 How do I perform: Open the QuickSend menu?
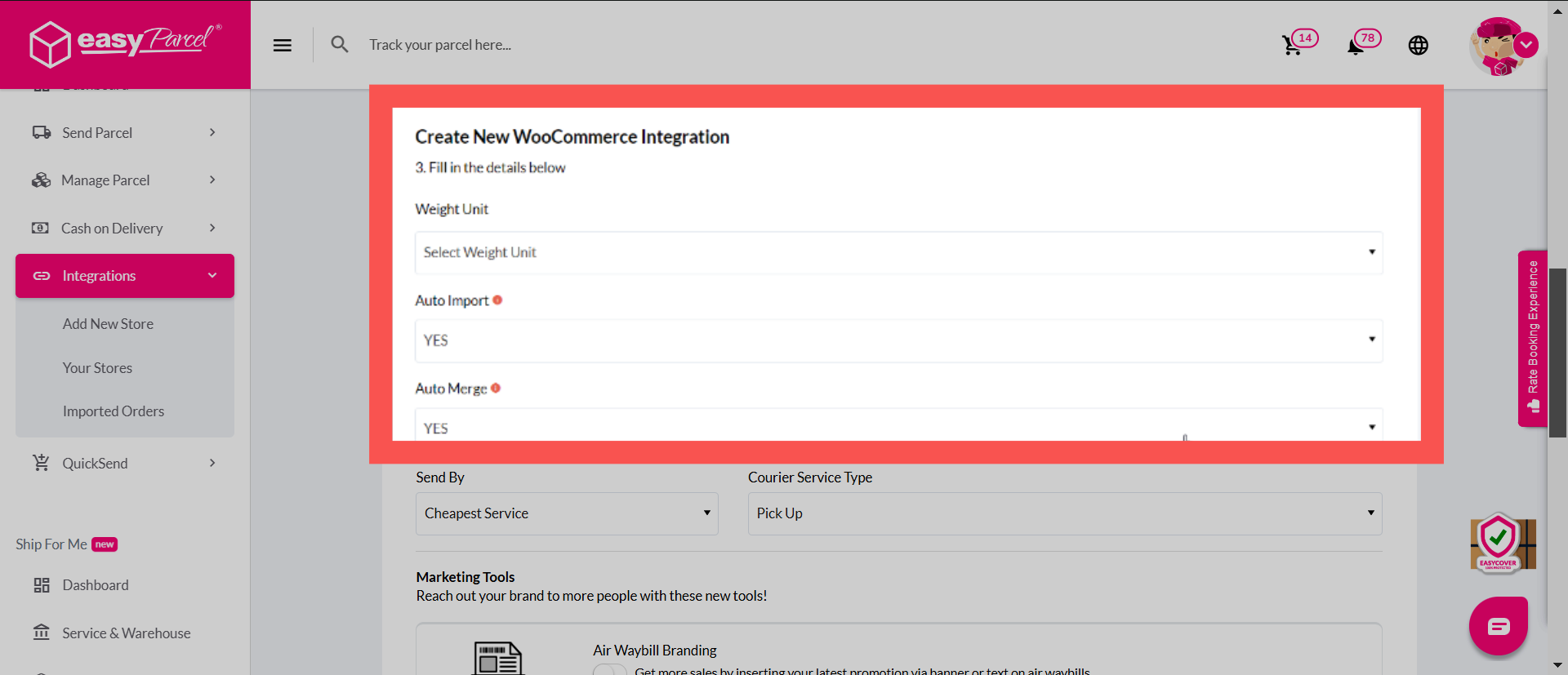click(125, 463)
